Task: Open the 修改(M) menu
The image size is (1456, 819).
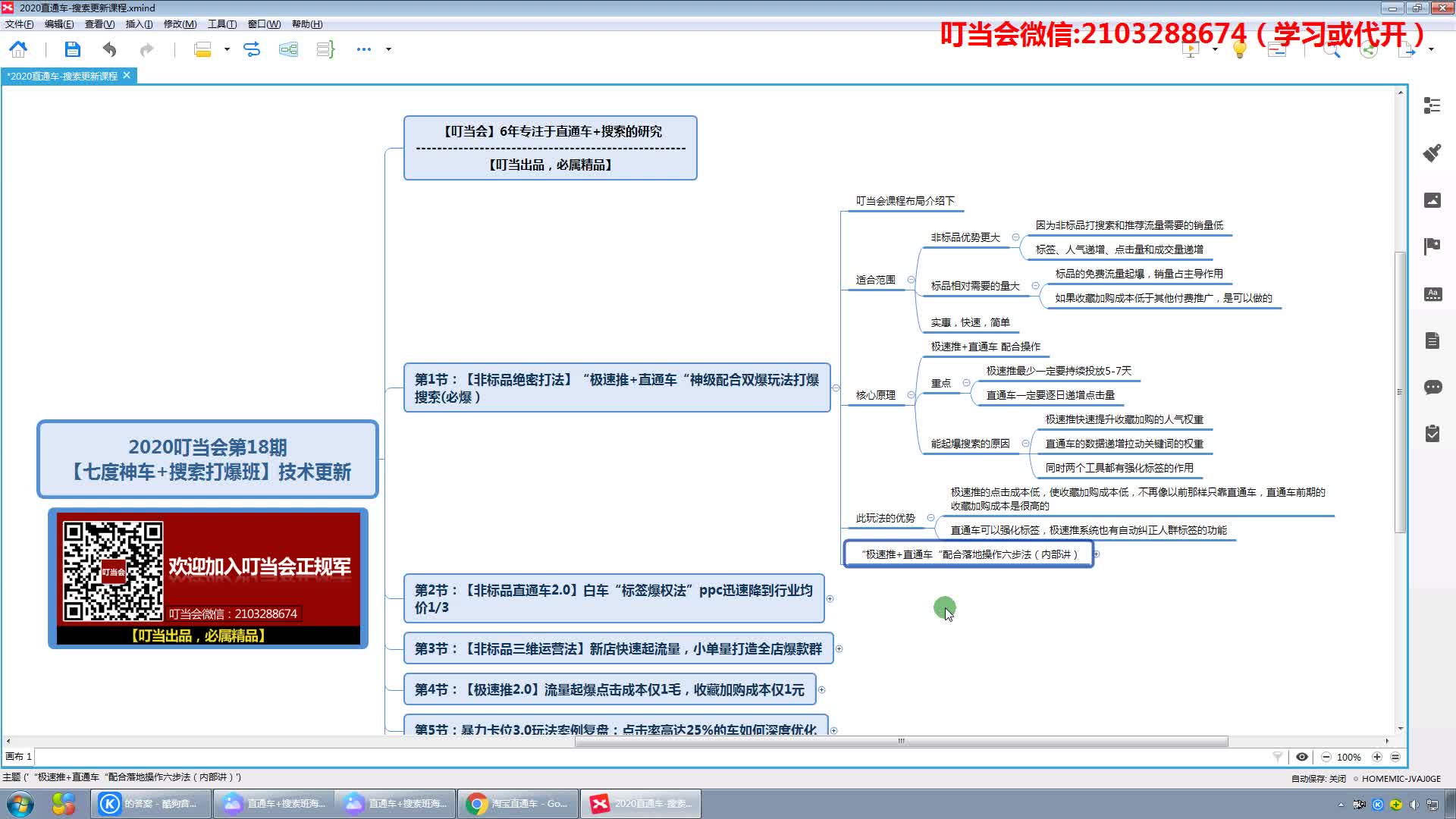Action: (x=180, y=24)
